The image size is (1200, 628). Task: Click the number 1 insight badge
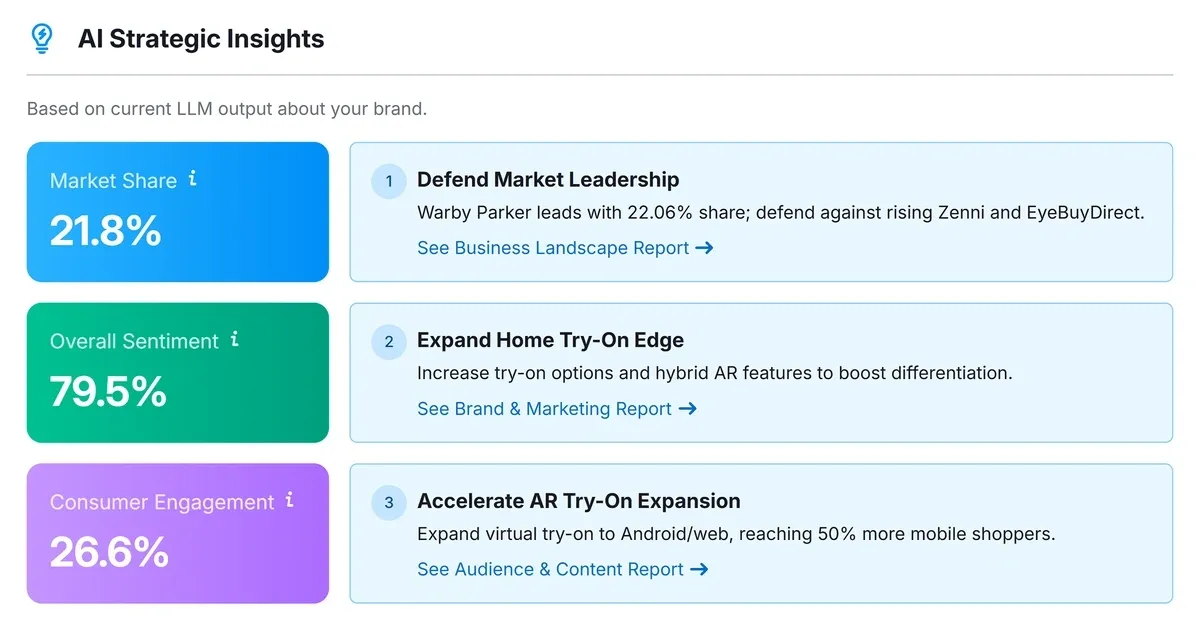[x=389, y=181]
